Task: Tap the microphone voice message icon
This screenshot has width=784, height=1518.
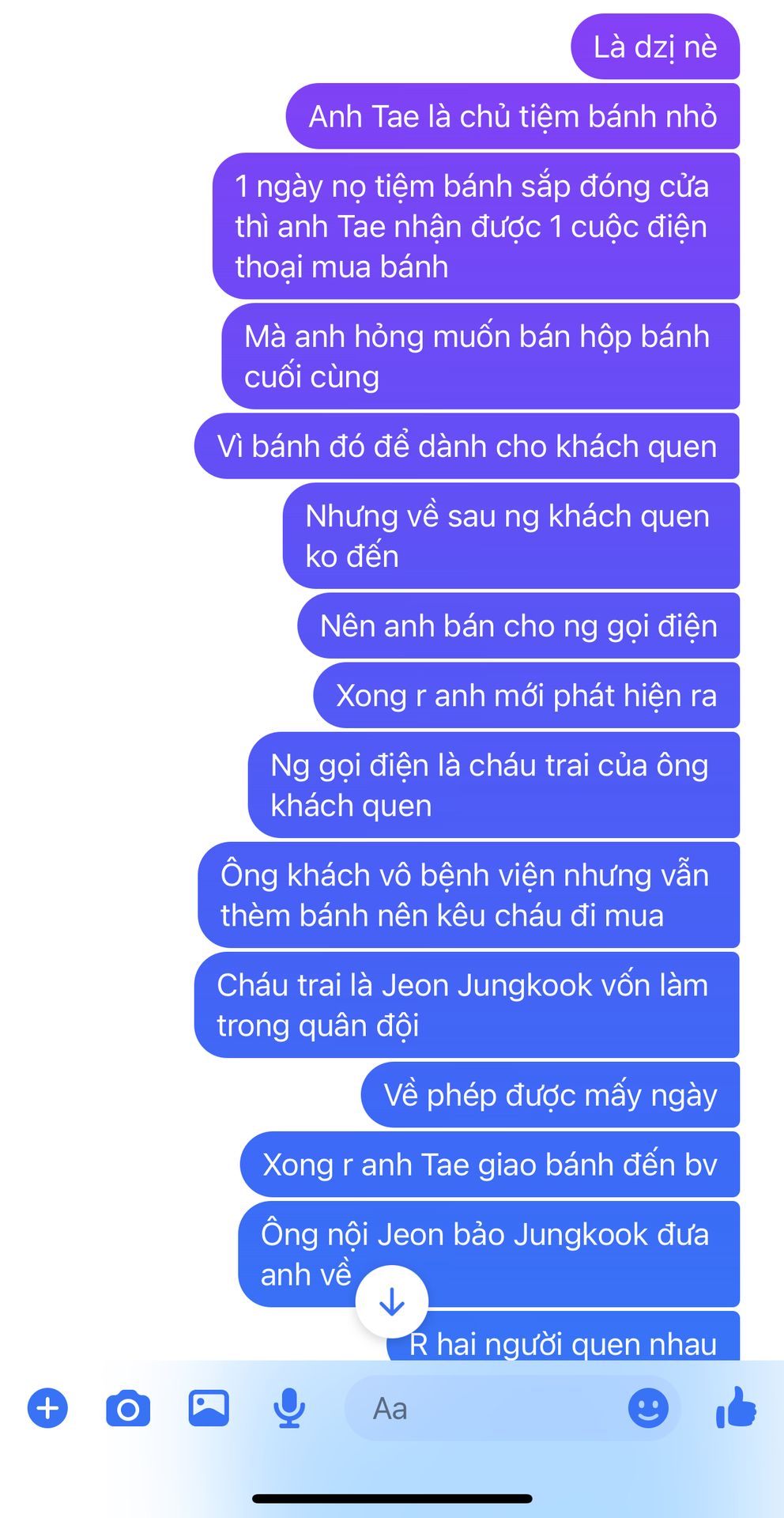Action: tap(289, 1408)
